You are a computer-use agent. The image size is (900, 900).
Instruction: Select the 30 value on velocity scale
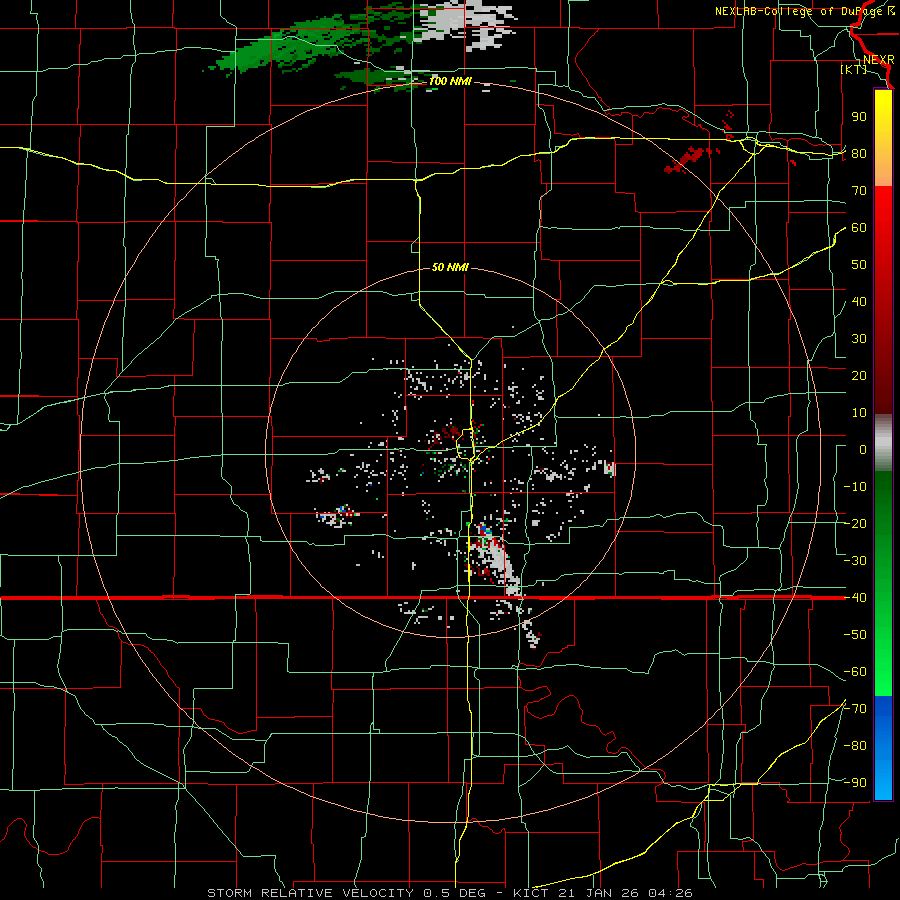(x=859, y=339)
